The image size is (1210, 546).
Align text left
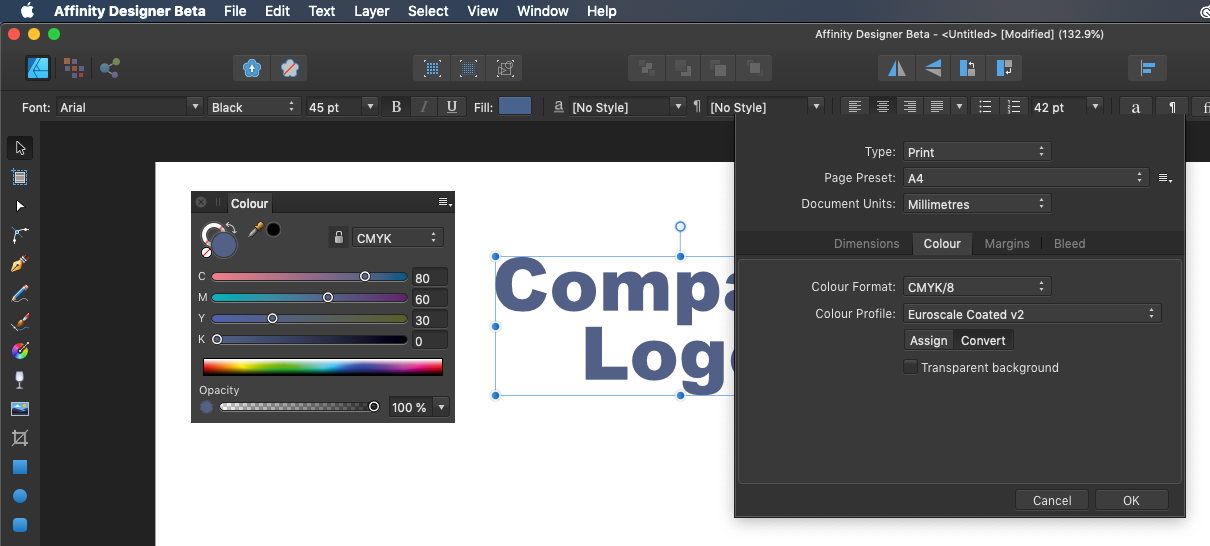coord(855,107)
